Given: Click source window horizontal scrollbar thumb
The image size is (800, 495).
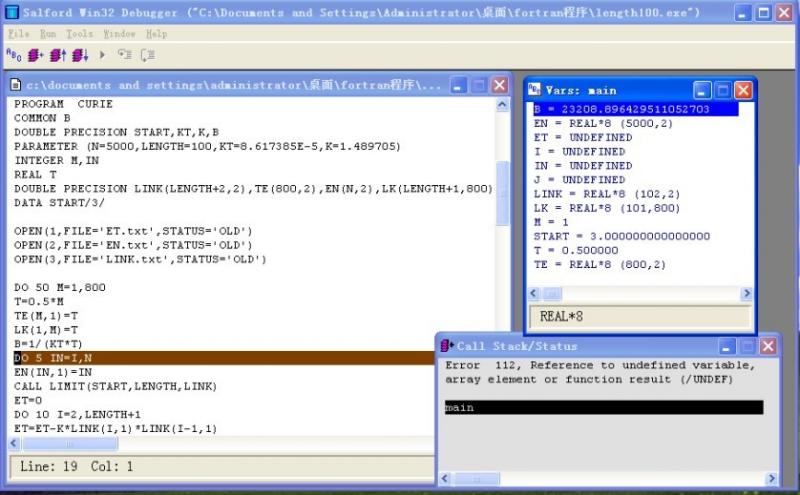Looking at the screenshot, I should pos(70,443).
